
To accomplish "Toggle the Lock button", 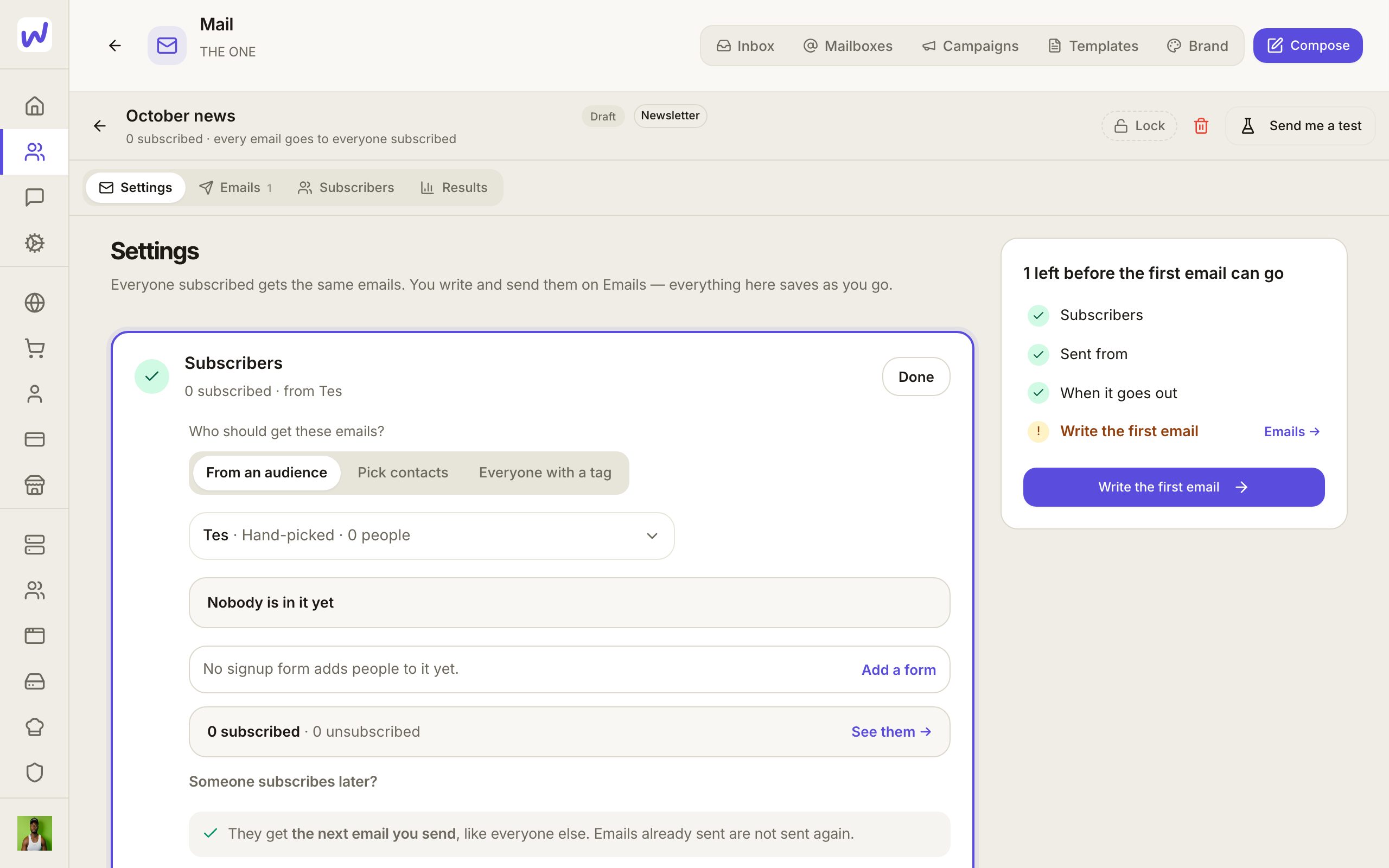I will click(x=1139, y=126).
